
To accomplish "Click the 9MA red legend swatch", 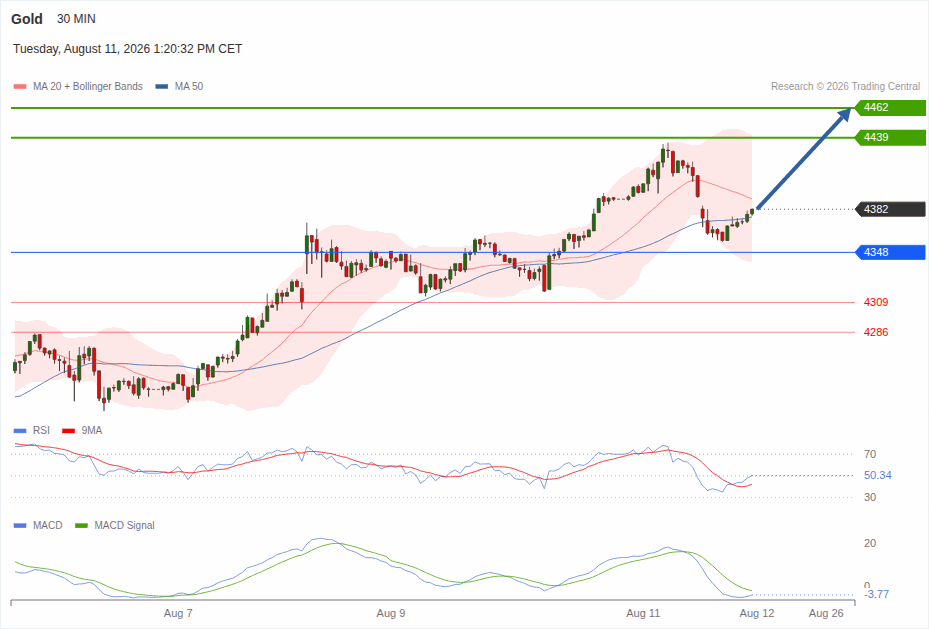I will [69, 431].
